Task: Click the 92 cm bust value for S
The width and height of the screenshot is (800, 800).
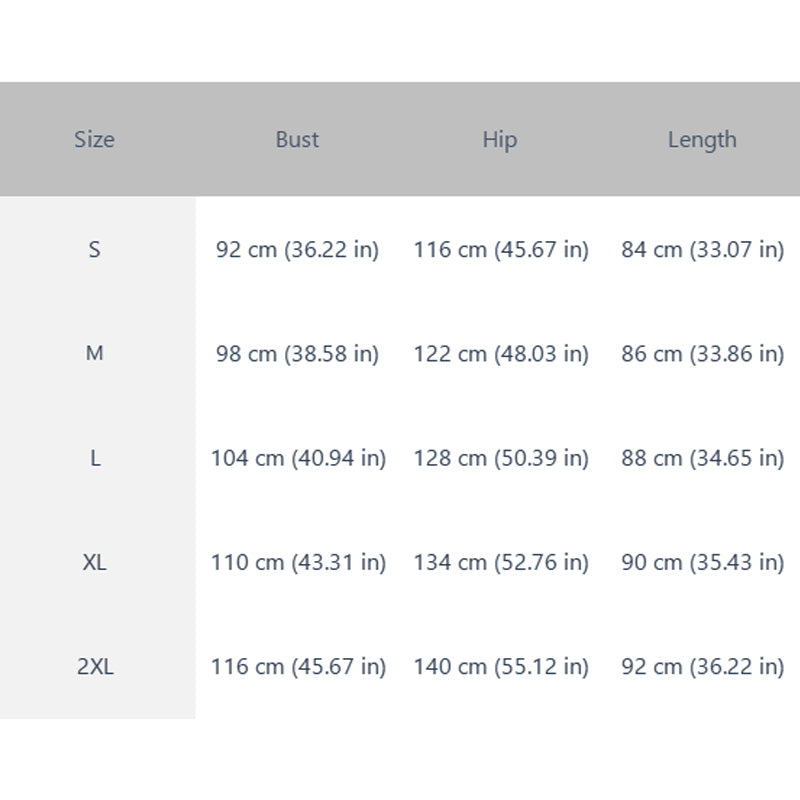Action: pos(297,250)
